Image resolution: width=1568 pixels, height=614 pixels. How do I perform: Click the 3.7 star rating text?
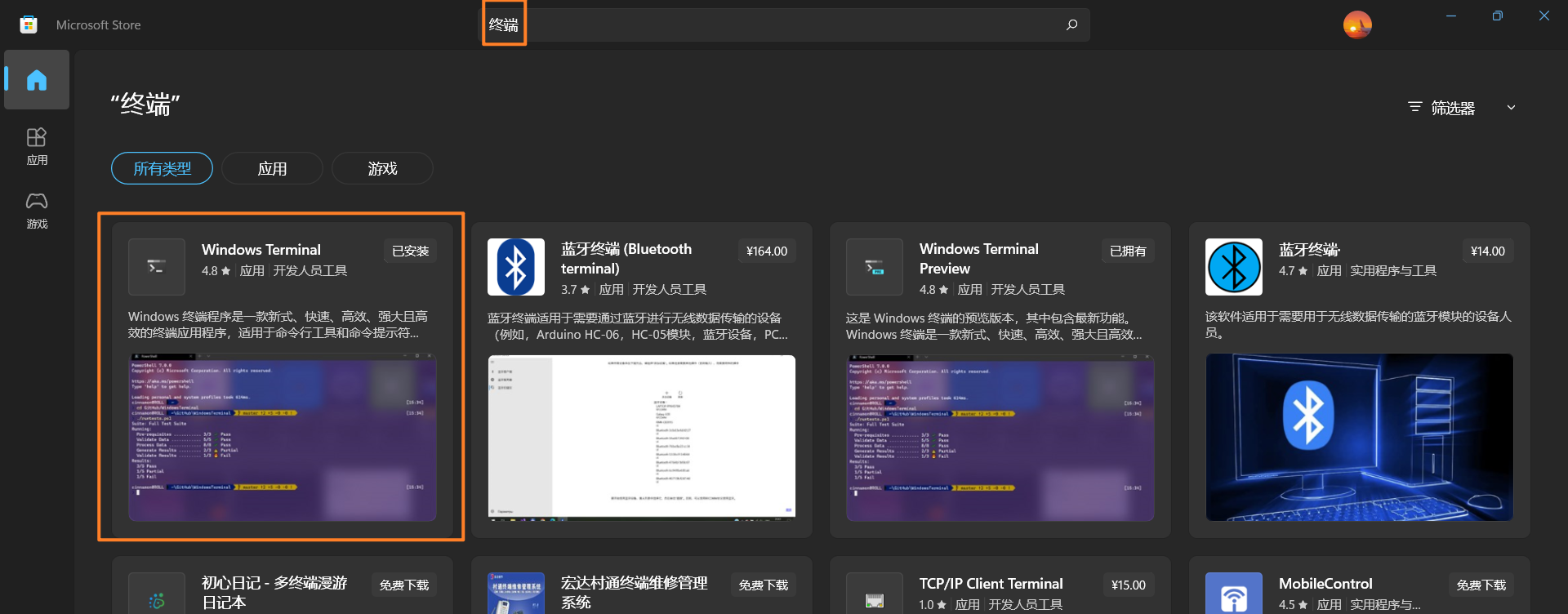[575, 290]
